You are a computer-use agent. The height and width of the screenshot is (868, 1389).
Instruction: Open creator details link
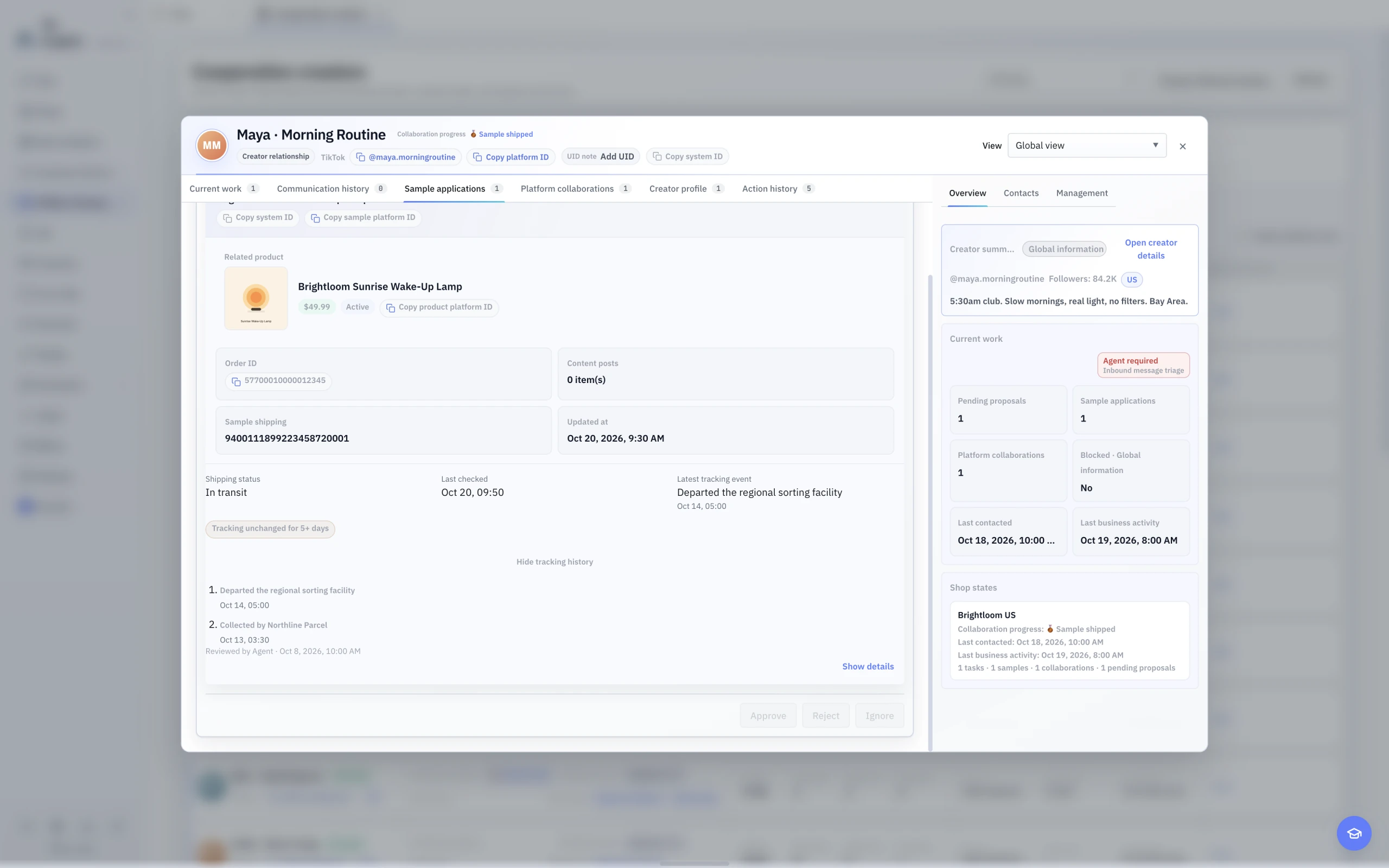pos(1151,249)
